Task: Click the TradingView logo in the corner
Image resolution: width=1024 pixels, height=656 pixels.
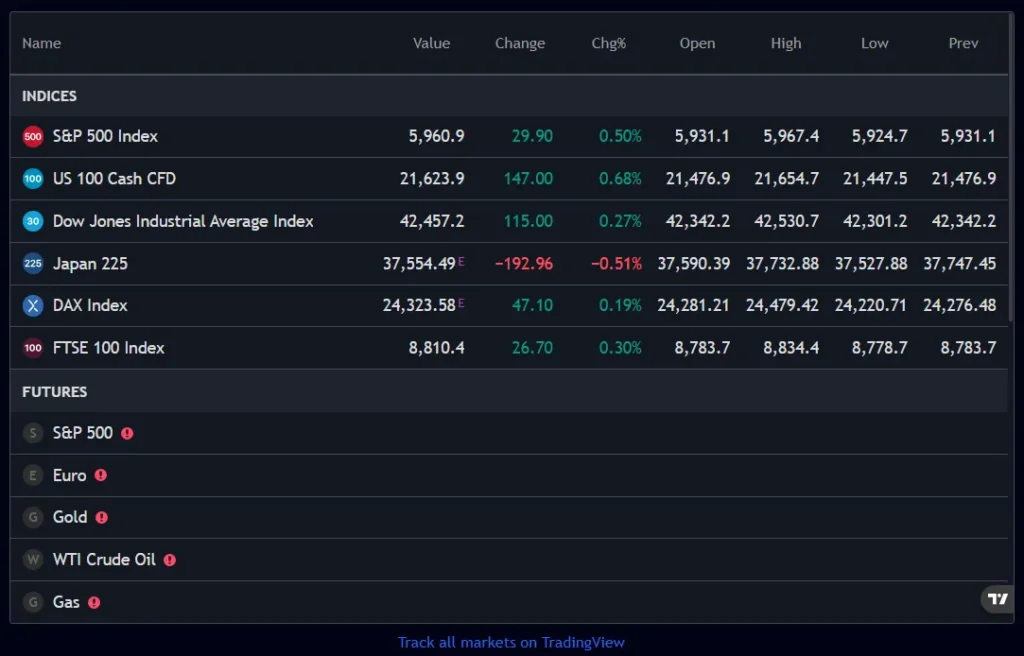Action: [x=996, y=598]
